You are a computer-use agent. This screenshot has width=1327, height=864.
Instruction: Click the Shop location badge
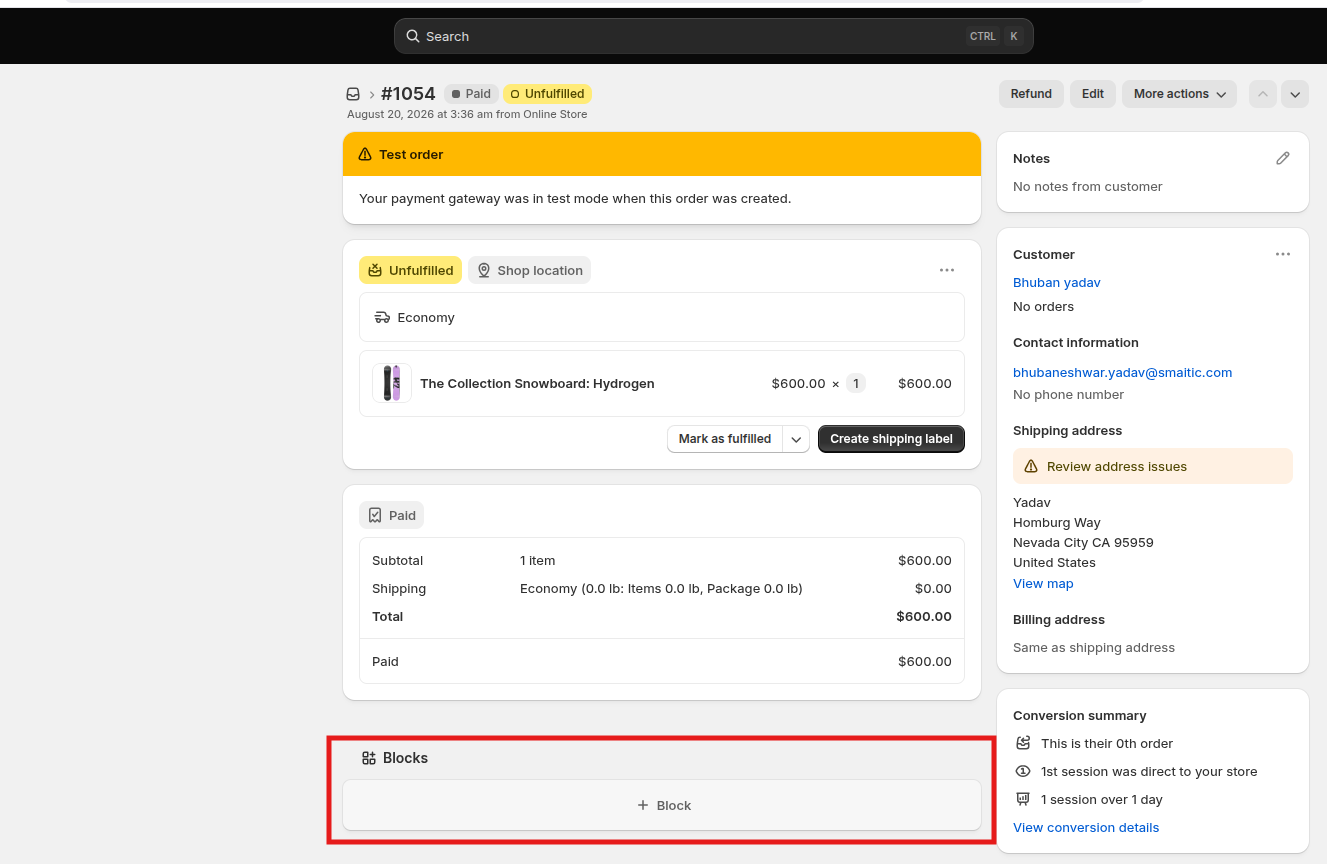(x=529, y=270)
